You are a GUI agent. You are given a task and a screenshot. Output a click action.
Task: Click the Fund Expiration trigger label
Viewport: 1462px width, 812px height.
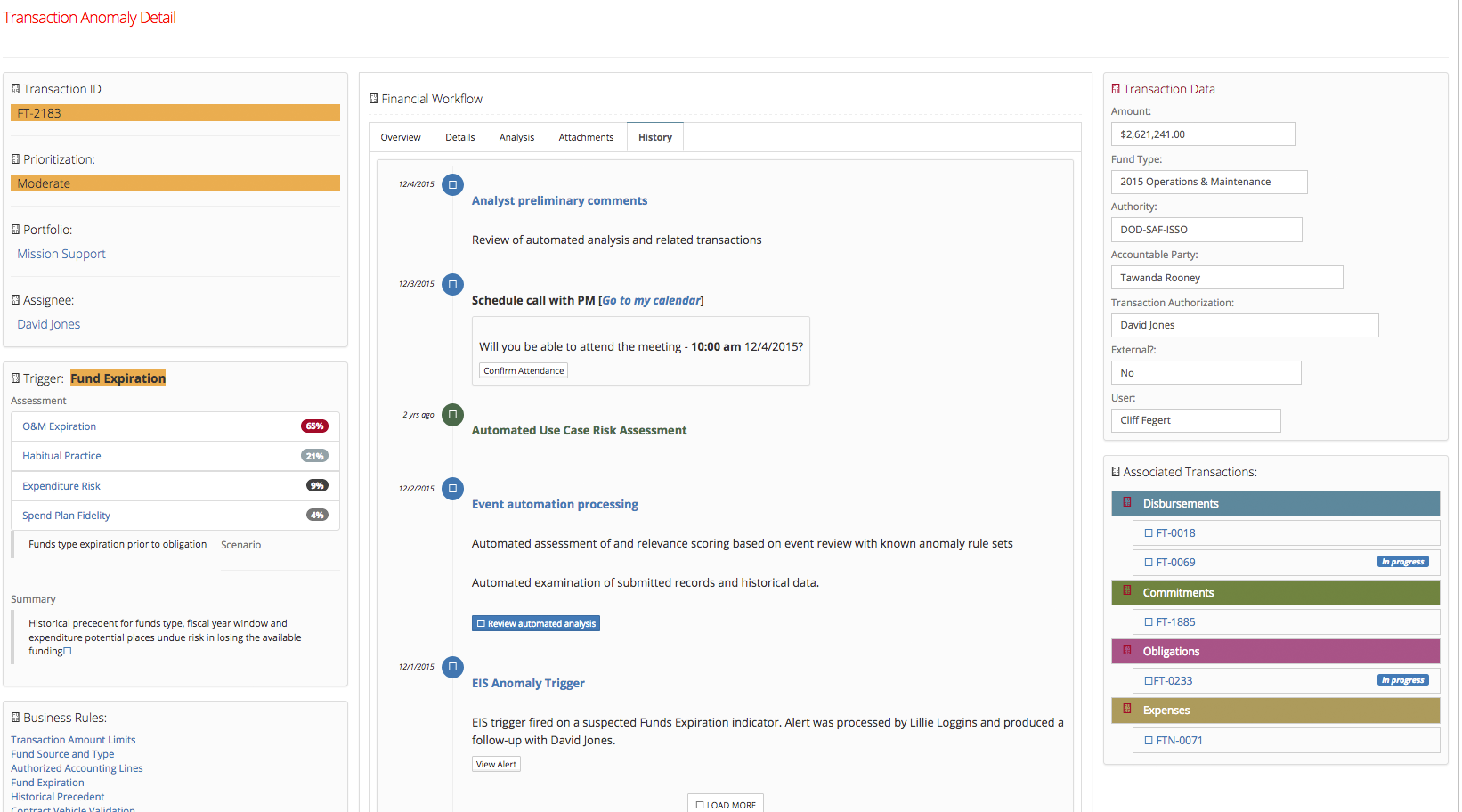pos(118,378)
